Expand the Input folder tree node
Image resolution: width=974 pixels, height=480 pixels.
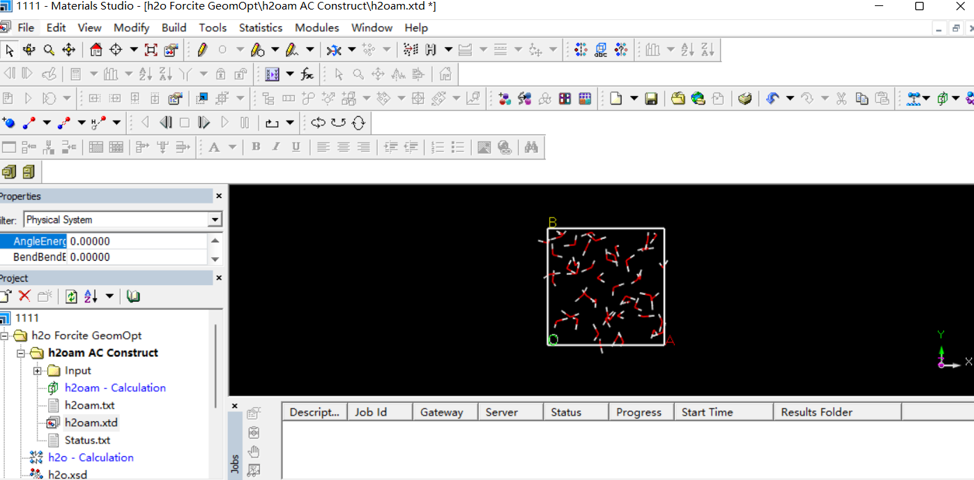37,371
